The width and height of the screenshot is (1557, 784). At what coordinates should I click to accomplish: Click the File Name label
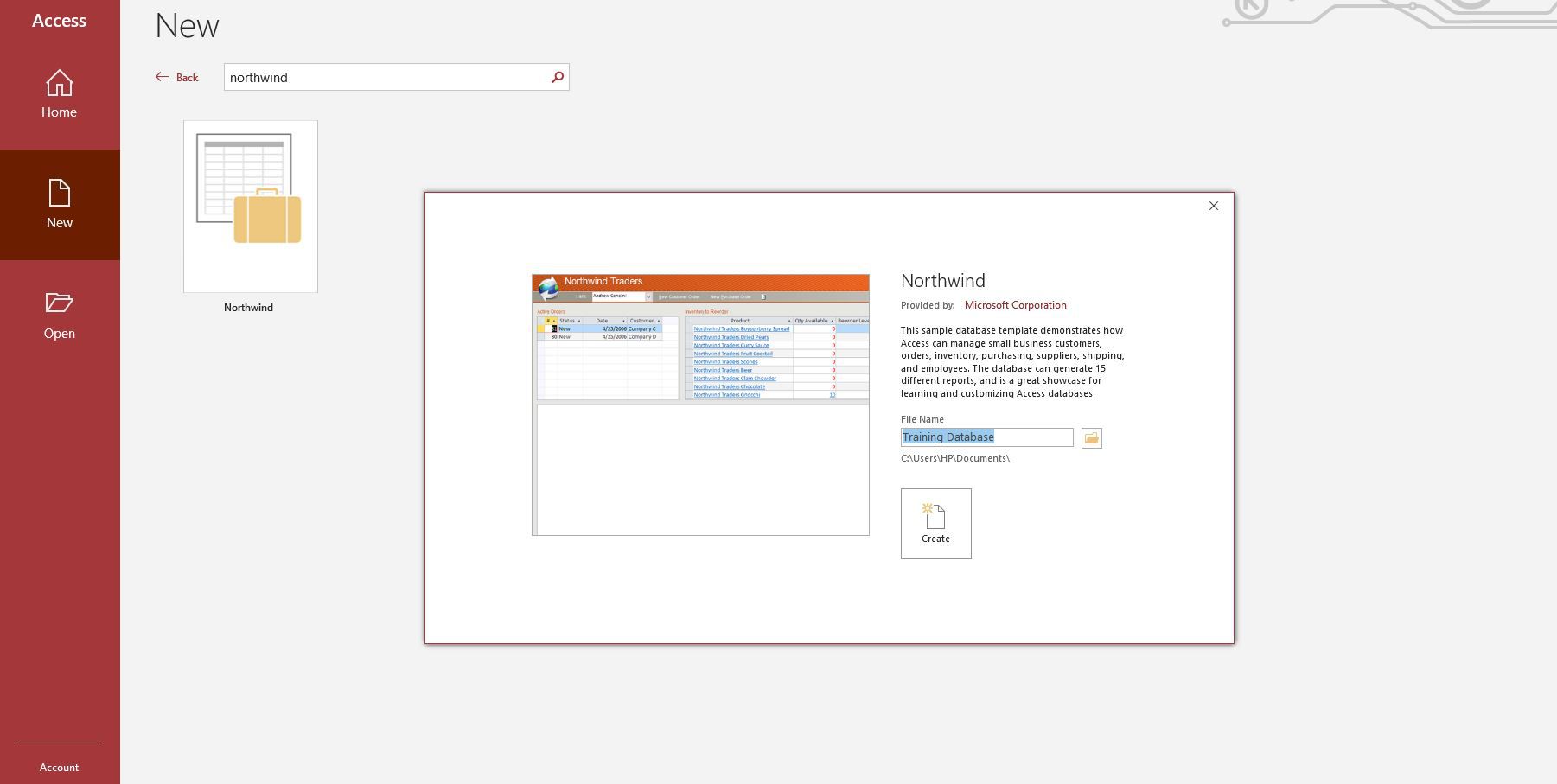922,419
